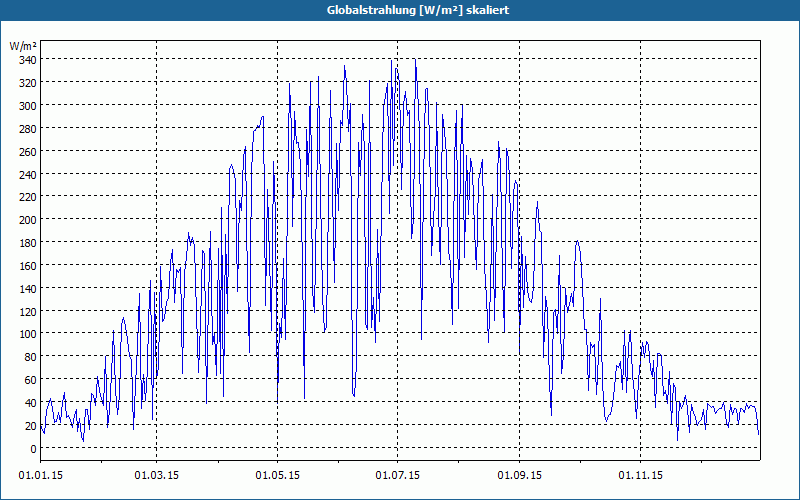The height and width of the screenshot is (500, 800).
Task: Select the 340 y-axis value
Action: [28, 60]
